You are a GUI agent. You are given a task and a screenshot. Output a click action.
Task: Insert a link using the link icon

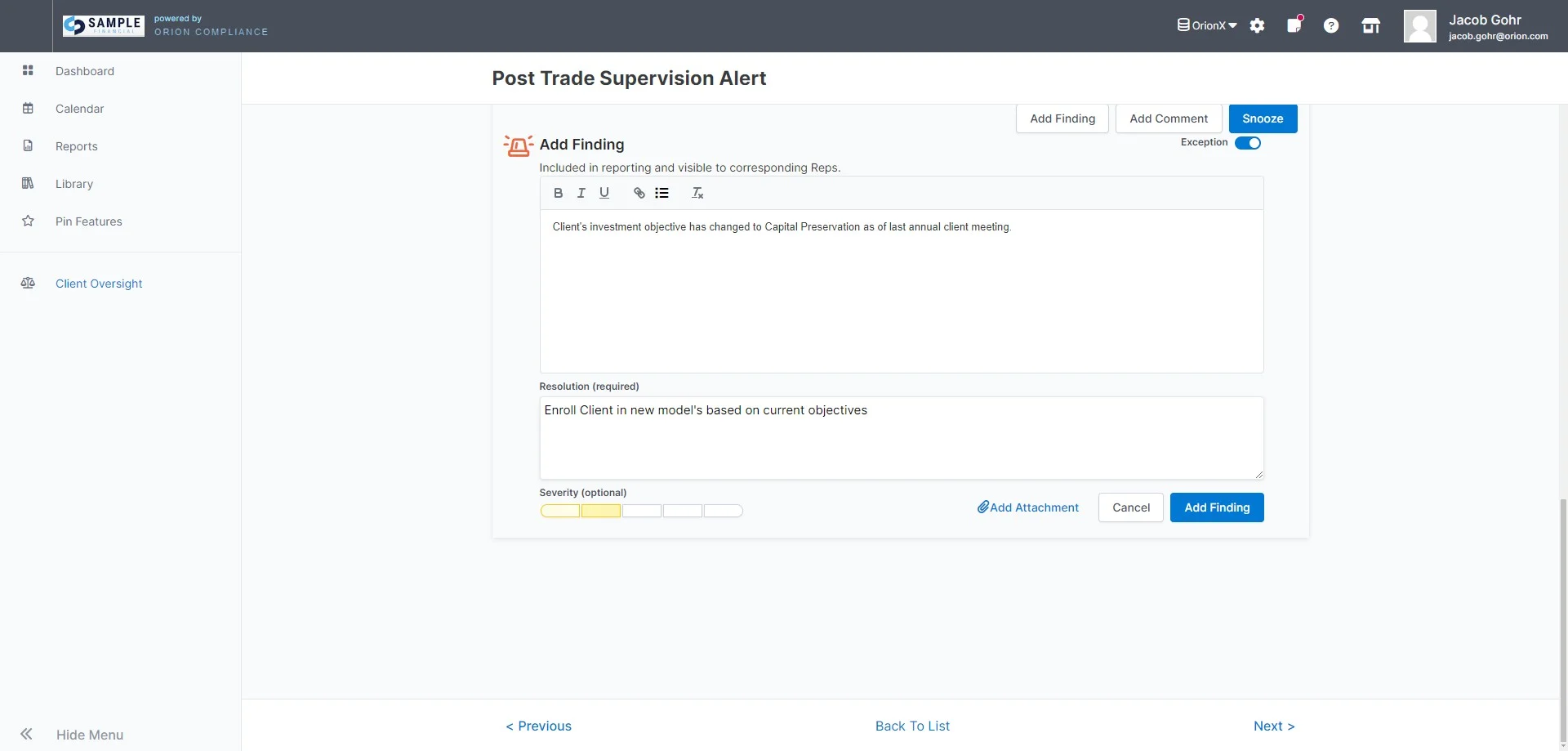pyautogui.click(x=639, y=194)
